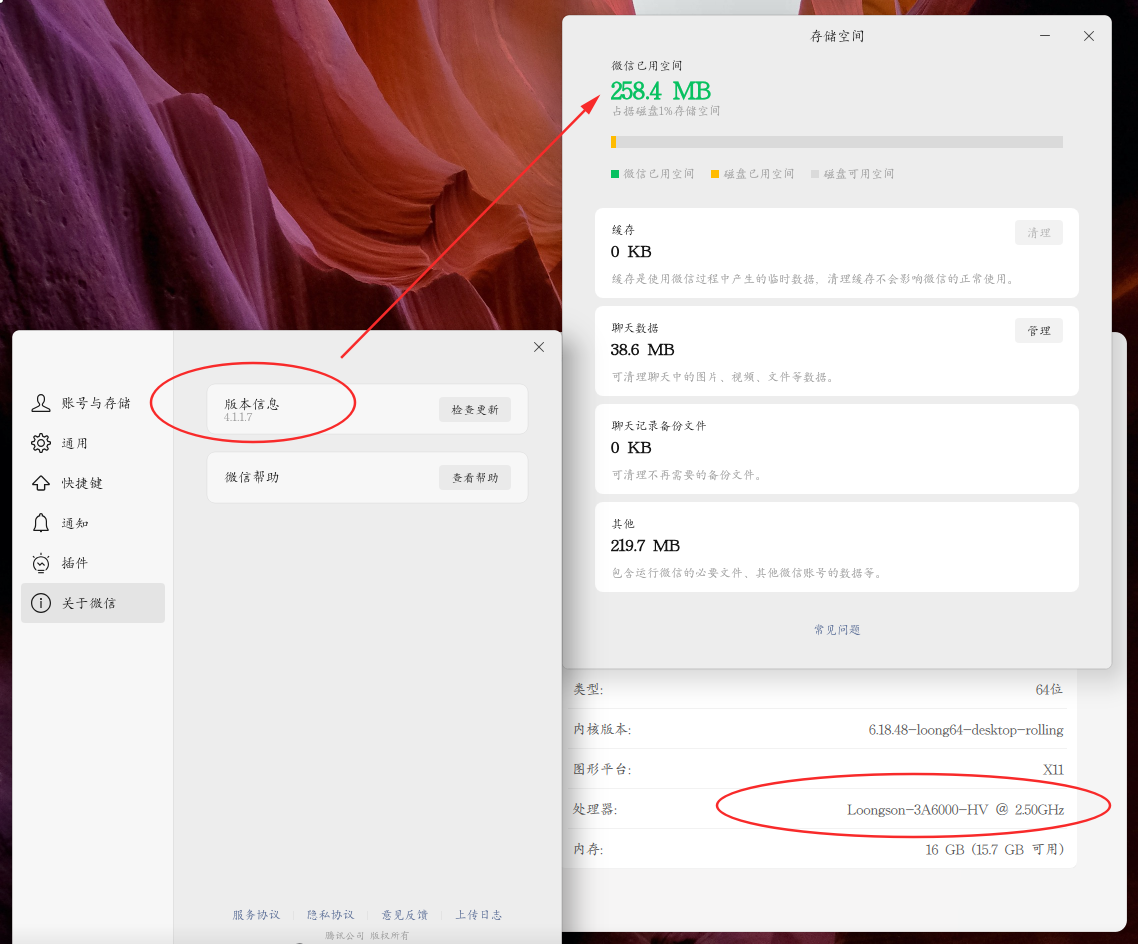Viewport: 1138px width, 944px height.
Task: Minimize the 存储空间 window
Action: click(x=1045, y=36)
